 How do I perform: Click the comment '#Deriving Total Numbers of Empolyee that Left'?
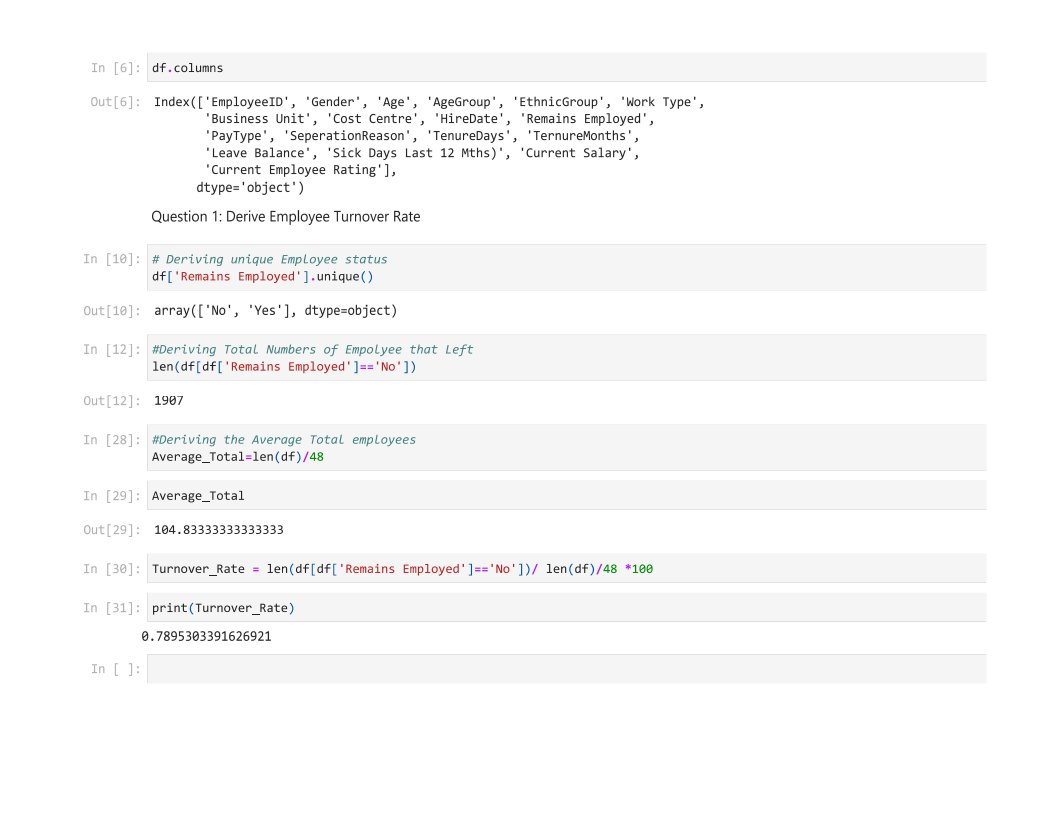pyautogui.click(x=312, y=349)
